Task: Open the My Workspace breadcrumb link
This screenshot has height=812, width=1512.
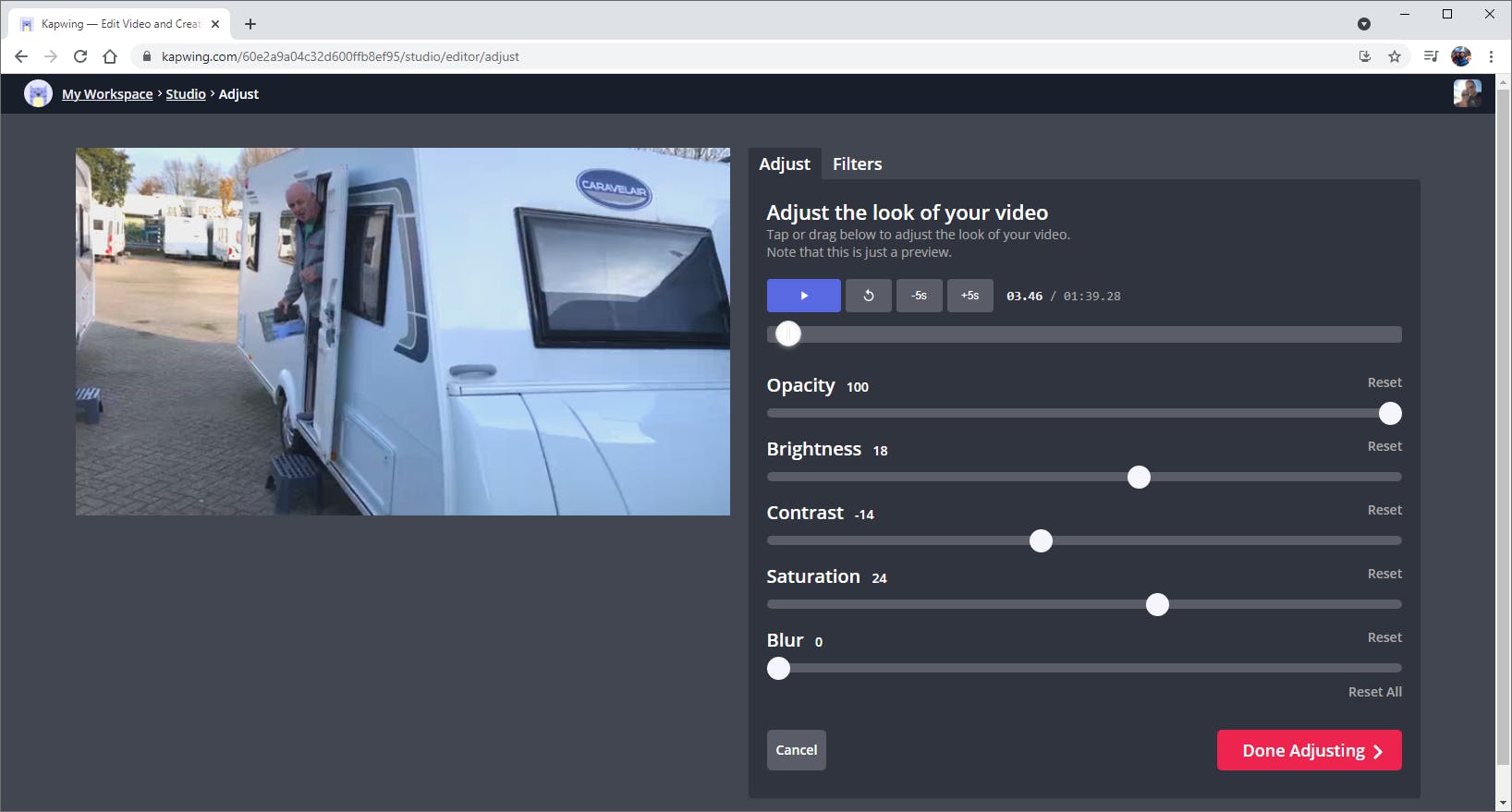Action: 107,94
